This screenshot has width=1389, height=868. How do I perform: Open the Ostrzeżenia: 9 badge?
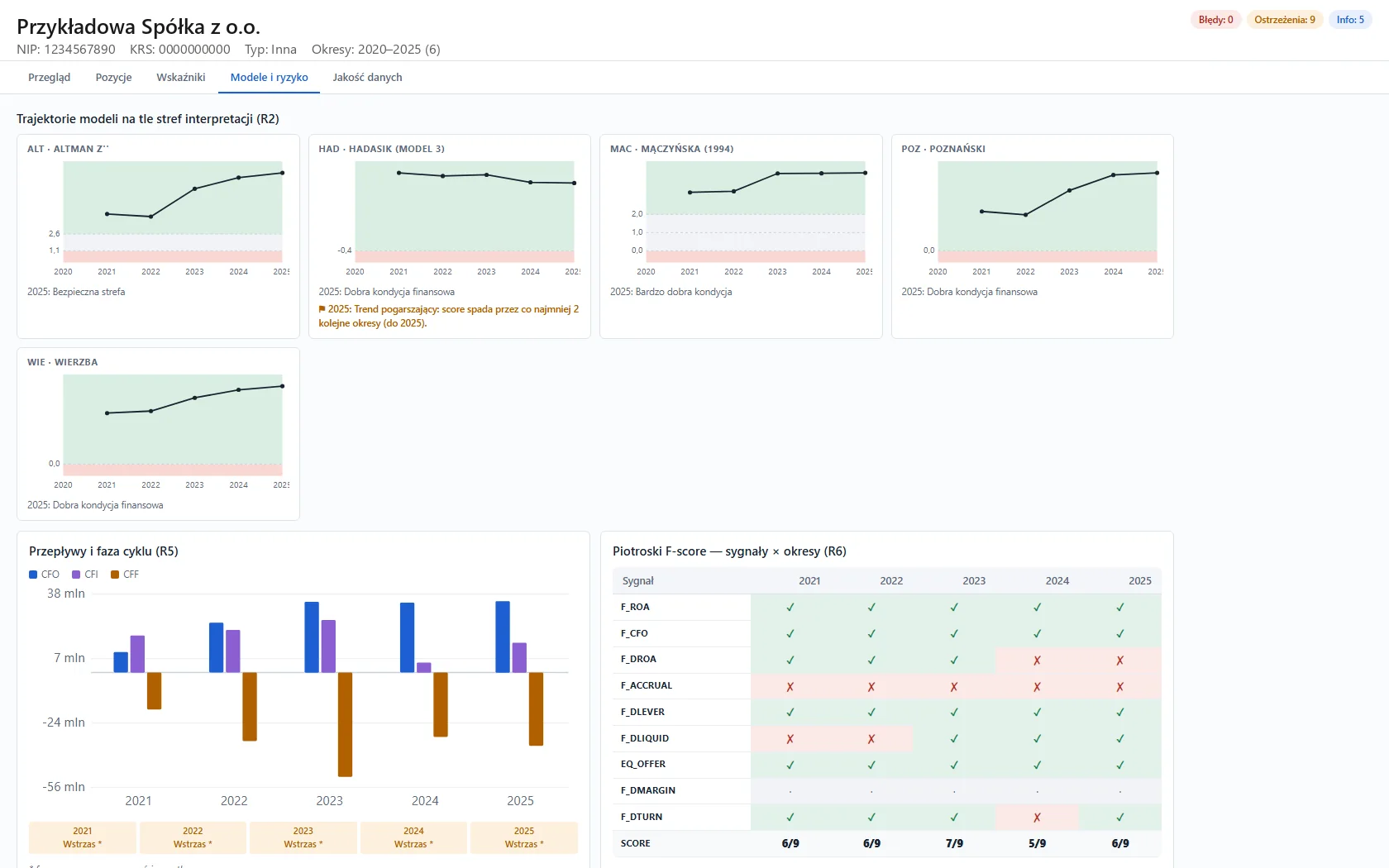tap(1284, 20)
